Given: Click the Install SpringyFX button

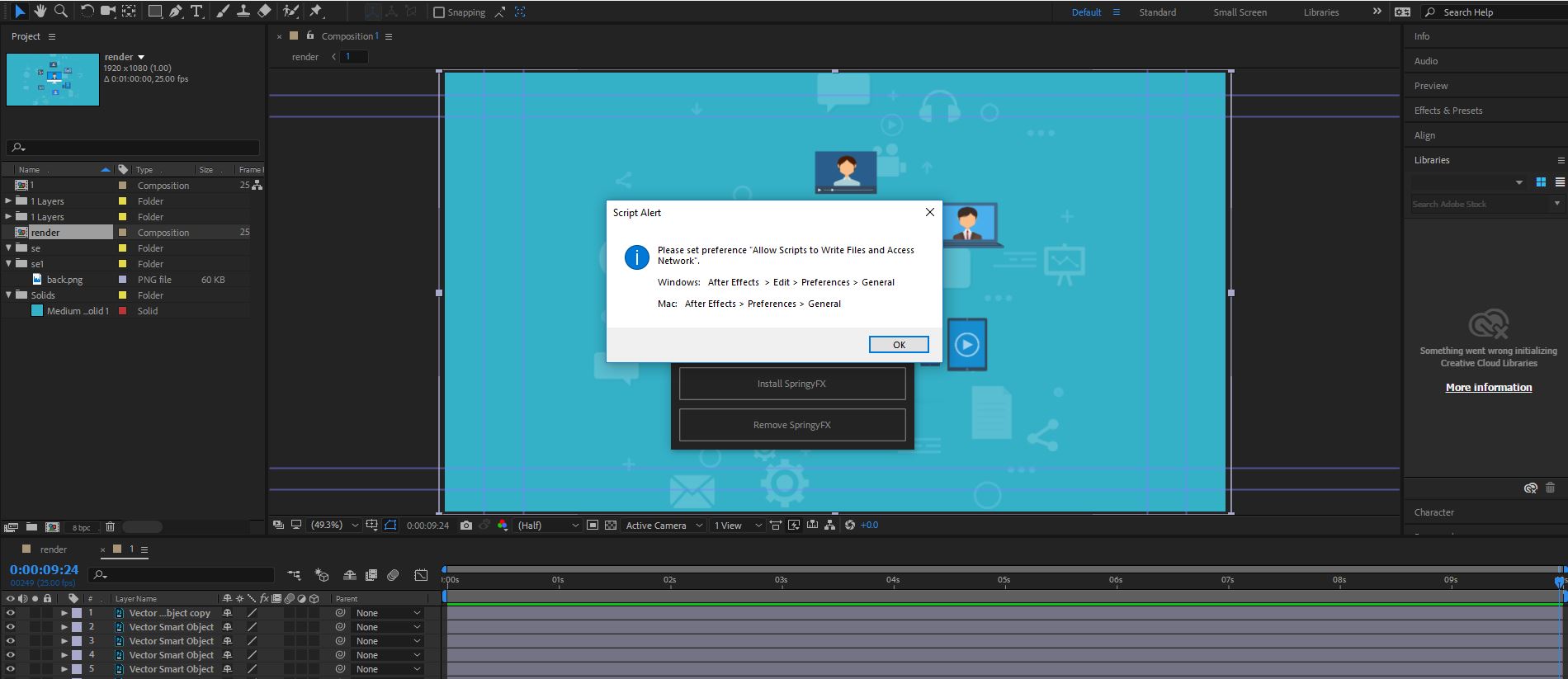Looking at the screenshot, I should [792, 384].
